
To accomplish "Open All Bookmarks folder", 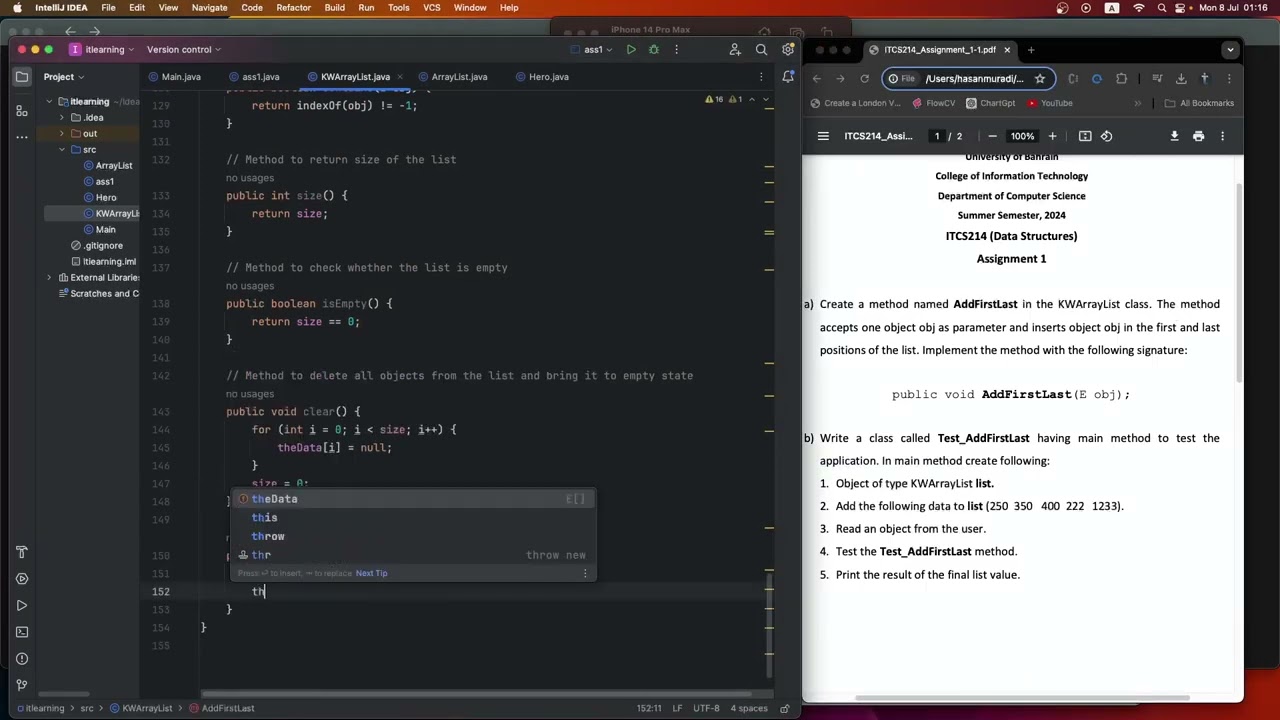I will [x=1199, y=103].
